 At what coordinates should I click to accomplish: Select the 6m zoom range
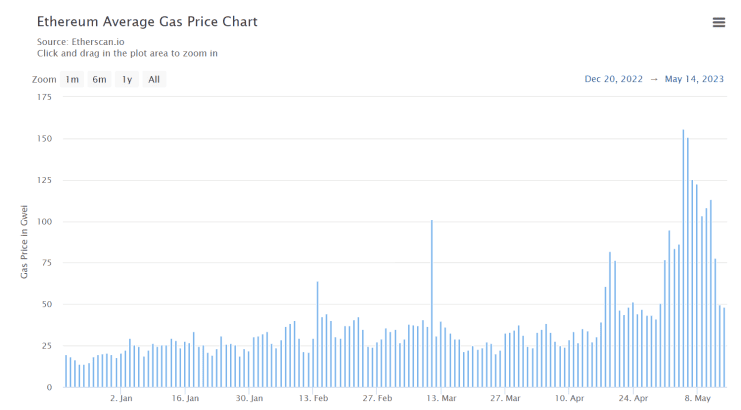click(99, 79)
